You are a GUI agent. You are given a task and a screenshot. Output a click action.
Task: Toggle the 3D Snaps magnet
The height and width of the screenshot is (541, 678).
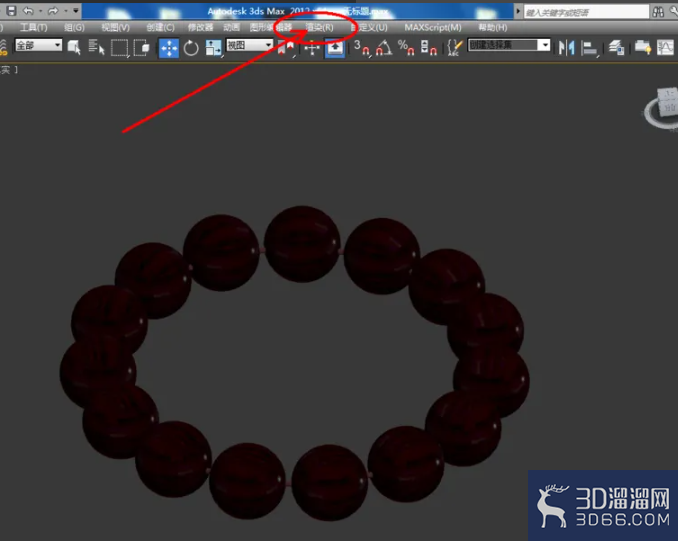pyautogui.click(x=362, y=48)
